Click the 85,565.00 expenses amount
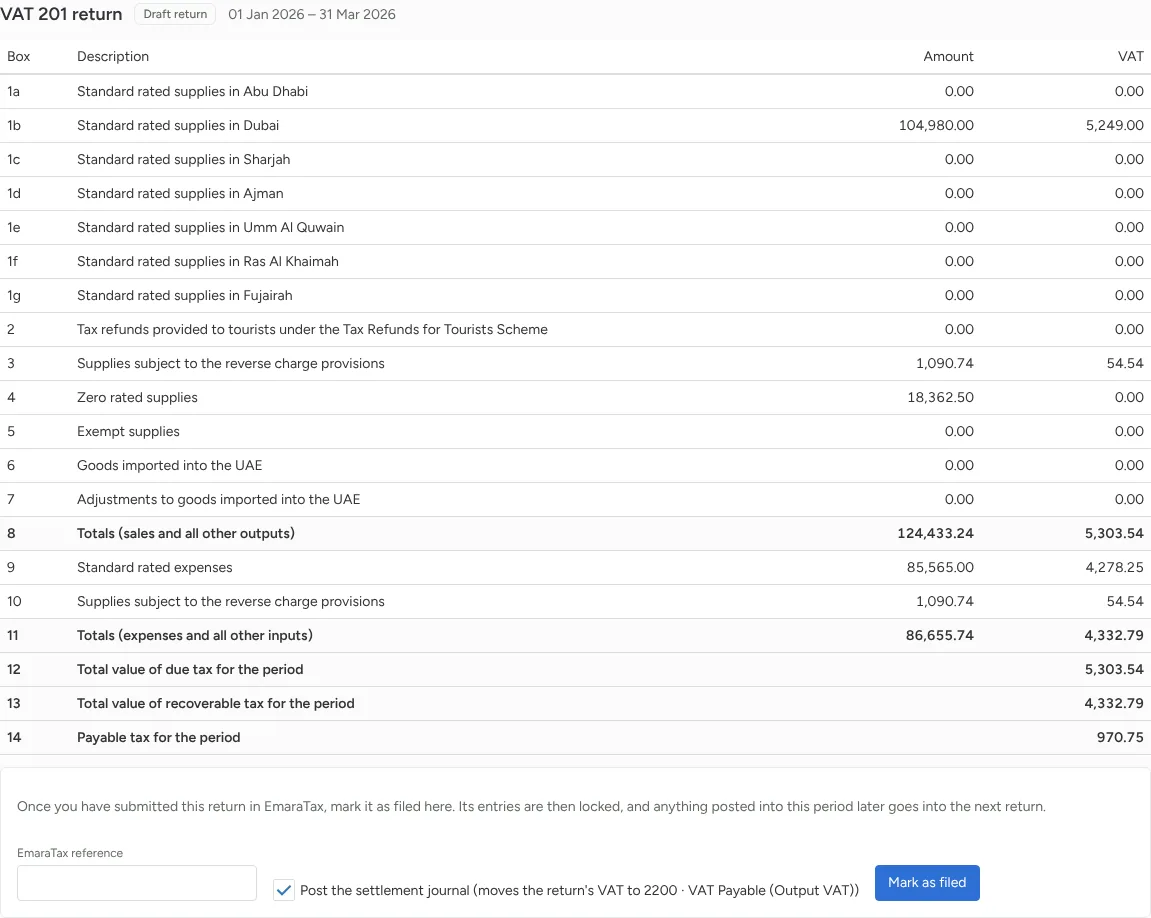This screenshot has height=918, width=1151. 940,567
